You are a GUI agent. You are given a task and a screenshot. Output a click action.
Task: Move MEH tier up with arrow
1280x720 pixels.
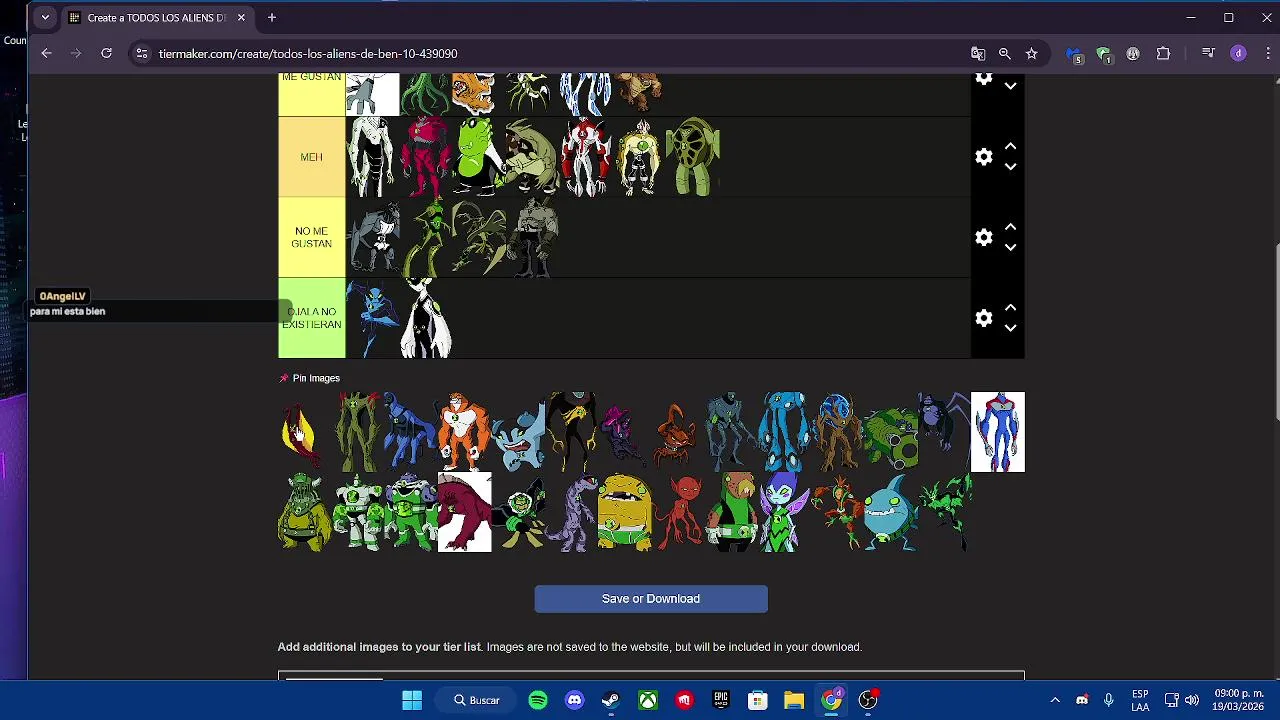1010,146
